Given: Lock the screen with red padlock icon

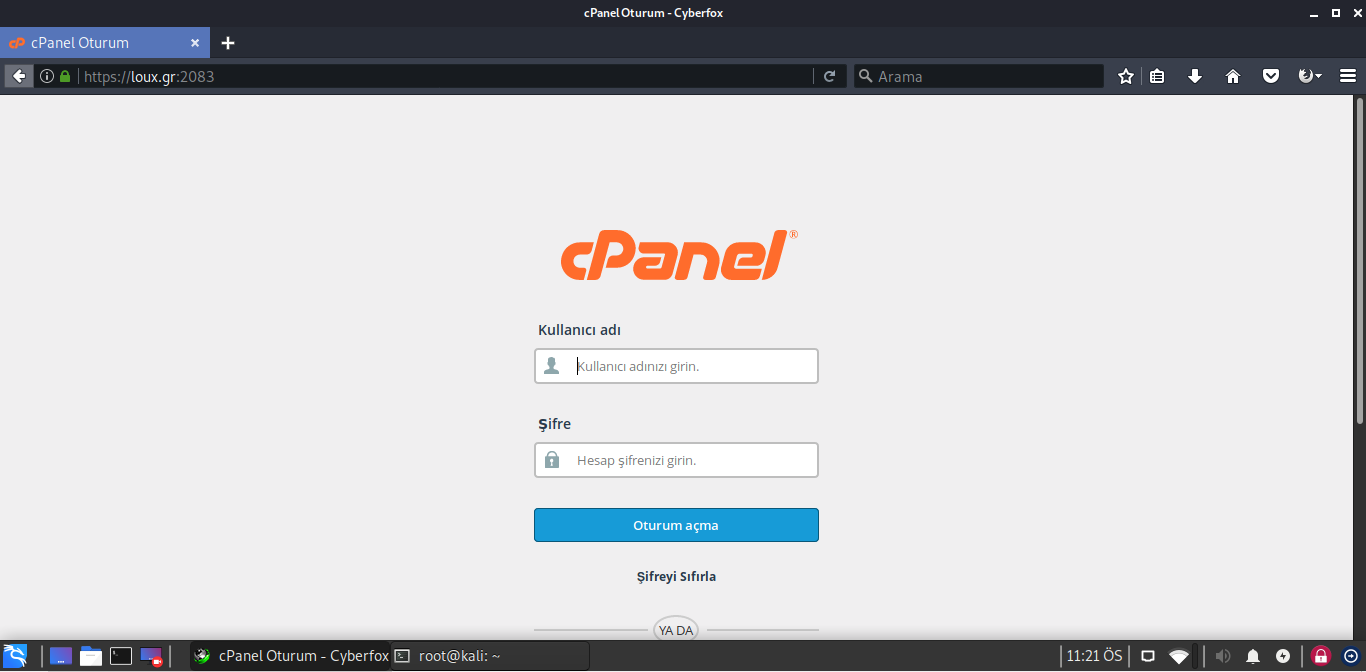Looking at the screenshot, I should click(1321, 656).
